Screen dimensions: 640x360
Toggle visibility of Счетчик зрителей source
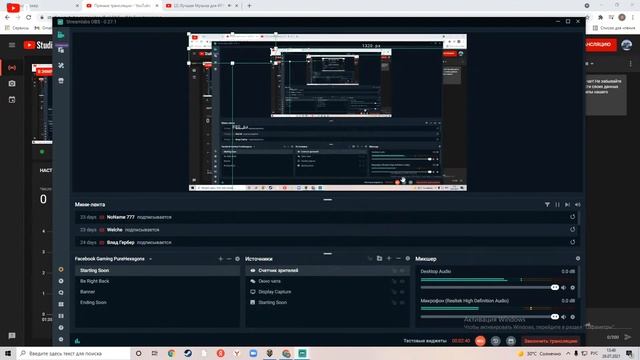(x=402, y=271)
